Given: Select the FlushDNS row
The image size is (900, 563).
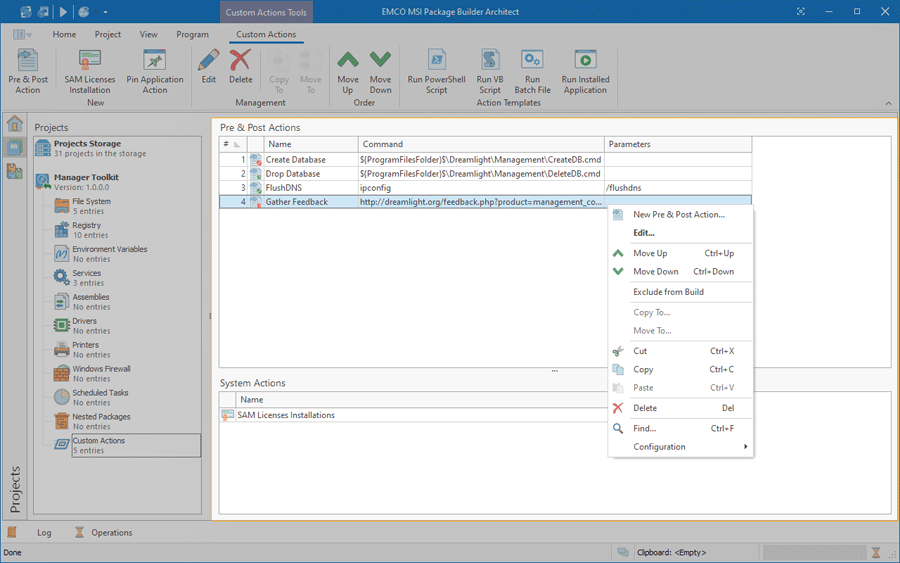Looking at the screenshot, I should click(485, 188).
